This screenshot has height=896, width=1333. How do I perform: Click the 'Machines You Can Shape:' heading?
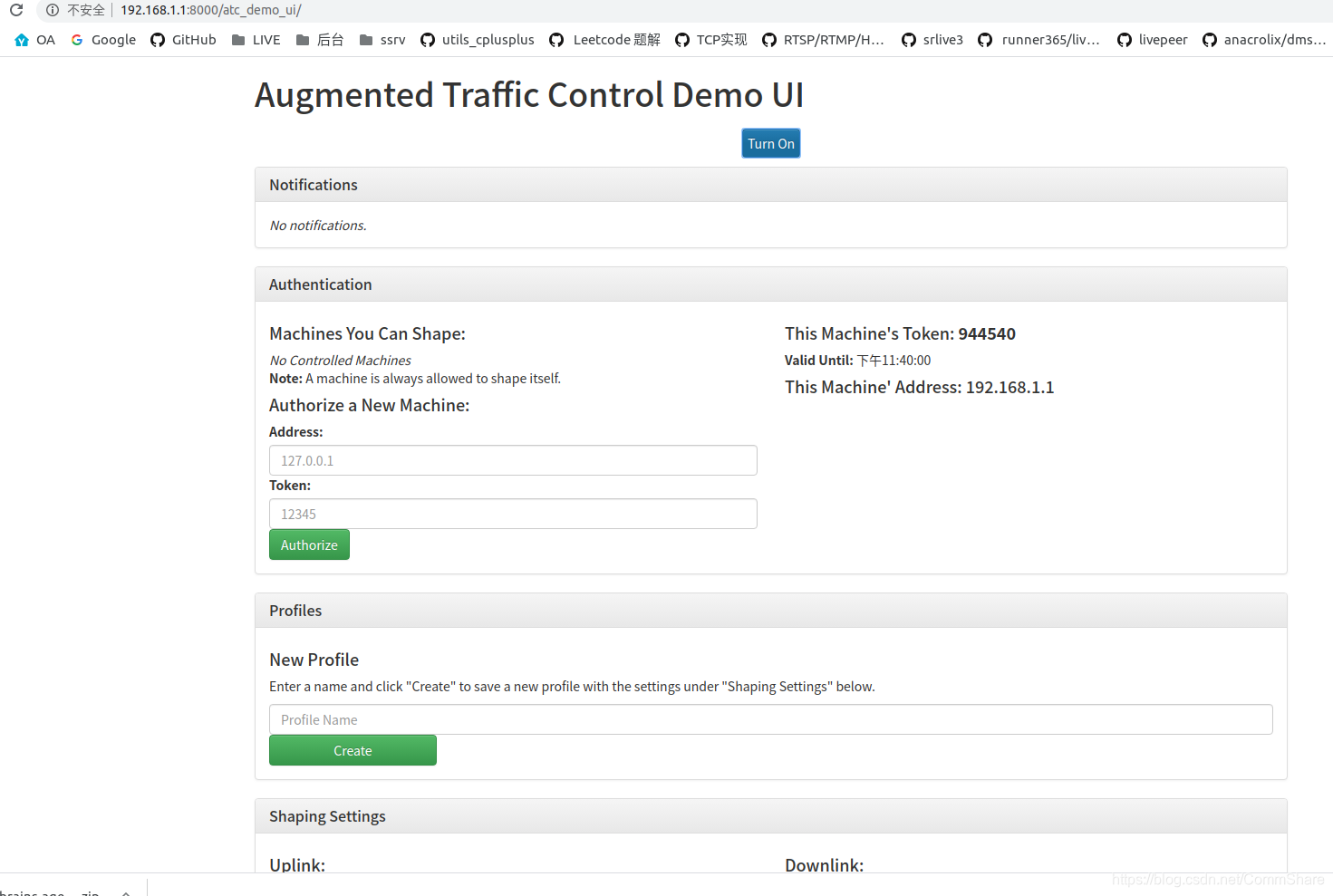pyautogui.click(x=367, y=333)
